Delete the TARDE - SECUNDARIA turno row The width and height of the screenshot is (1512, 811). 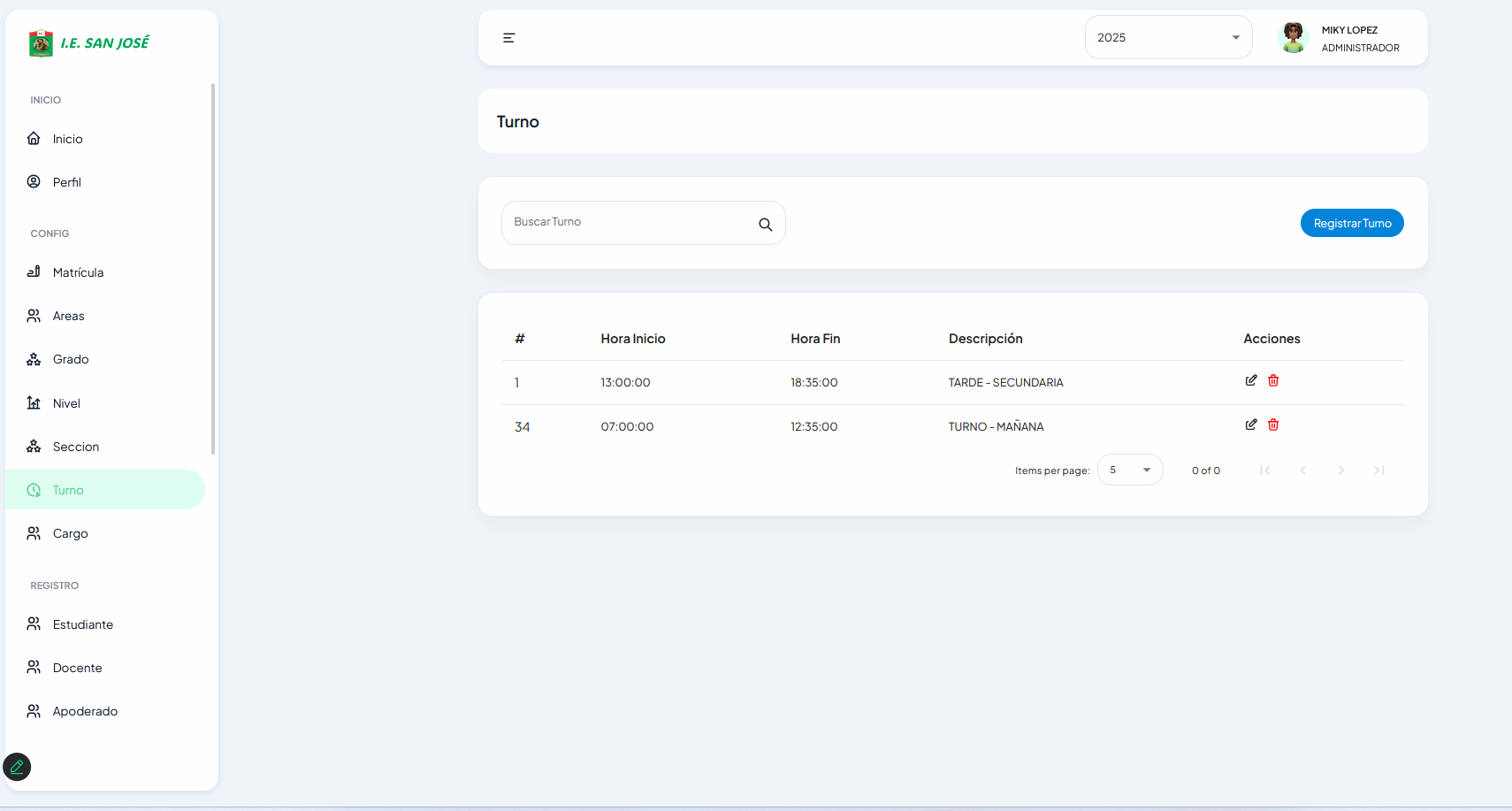pos(1273,380)
